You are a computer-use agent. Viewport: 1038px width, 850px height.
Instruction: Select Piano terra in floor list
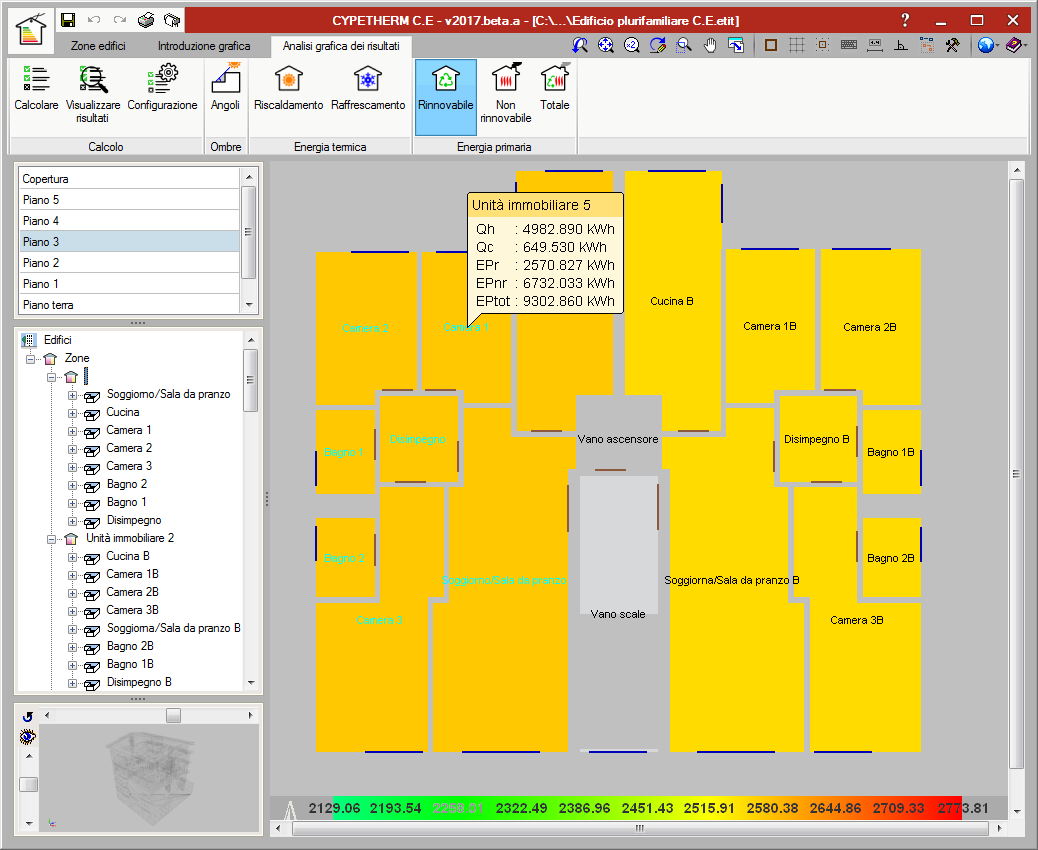(129, 305)
